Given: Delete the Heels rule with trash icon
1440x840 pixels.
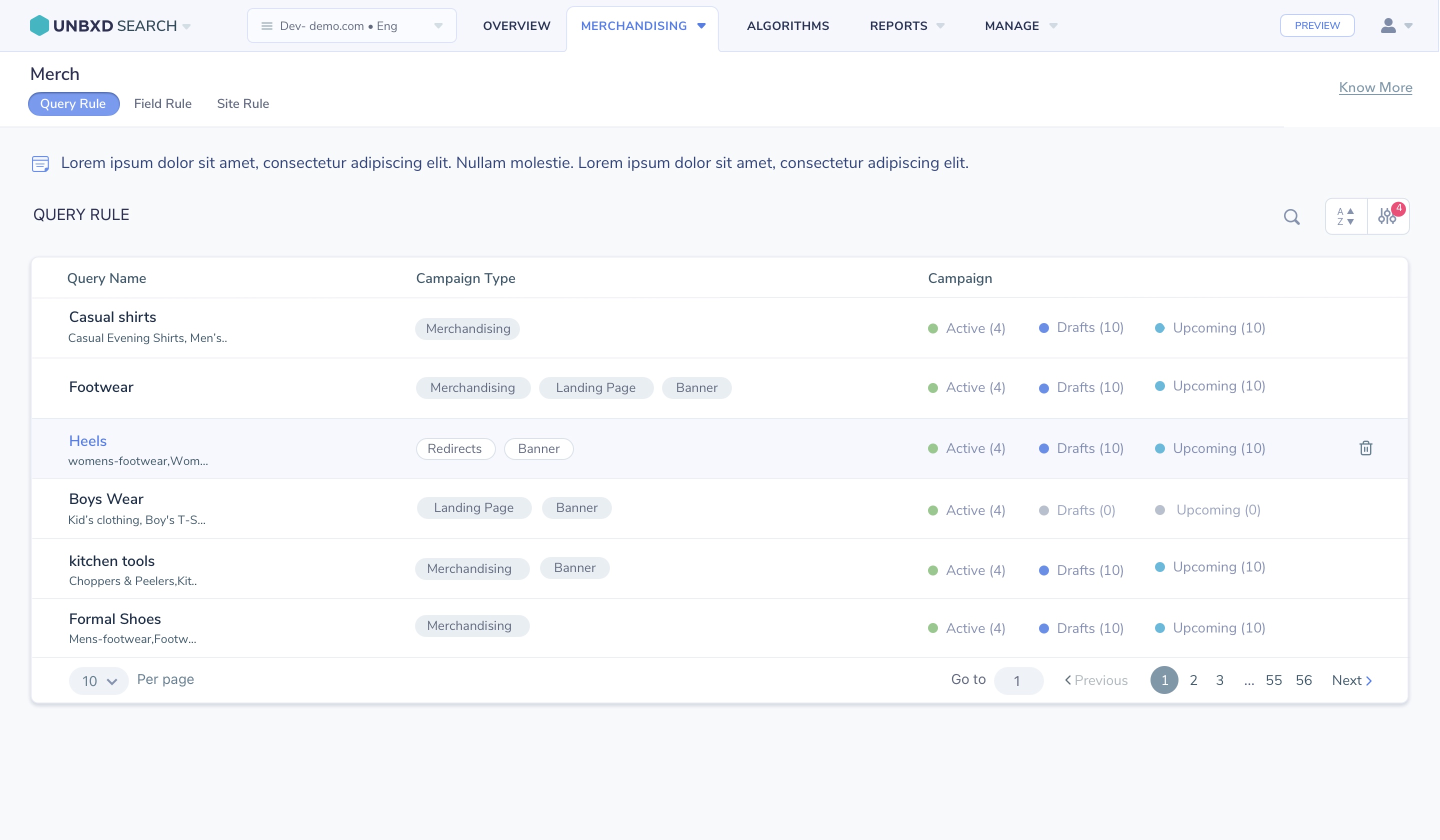Looking at the screenshot, I should pos(1365,448).
